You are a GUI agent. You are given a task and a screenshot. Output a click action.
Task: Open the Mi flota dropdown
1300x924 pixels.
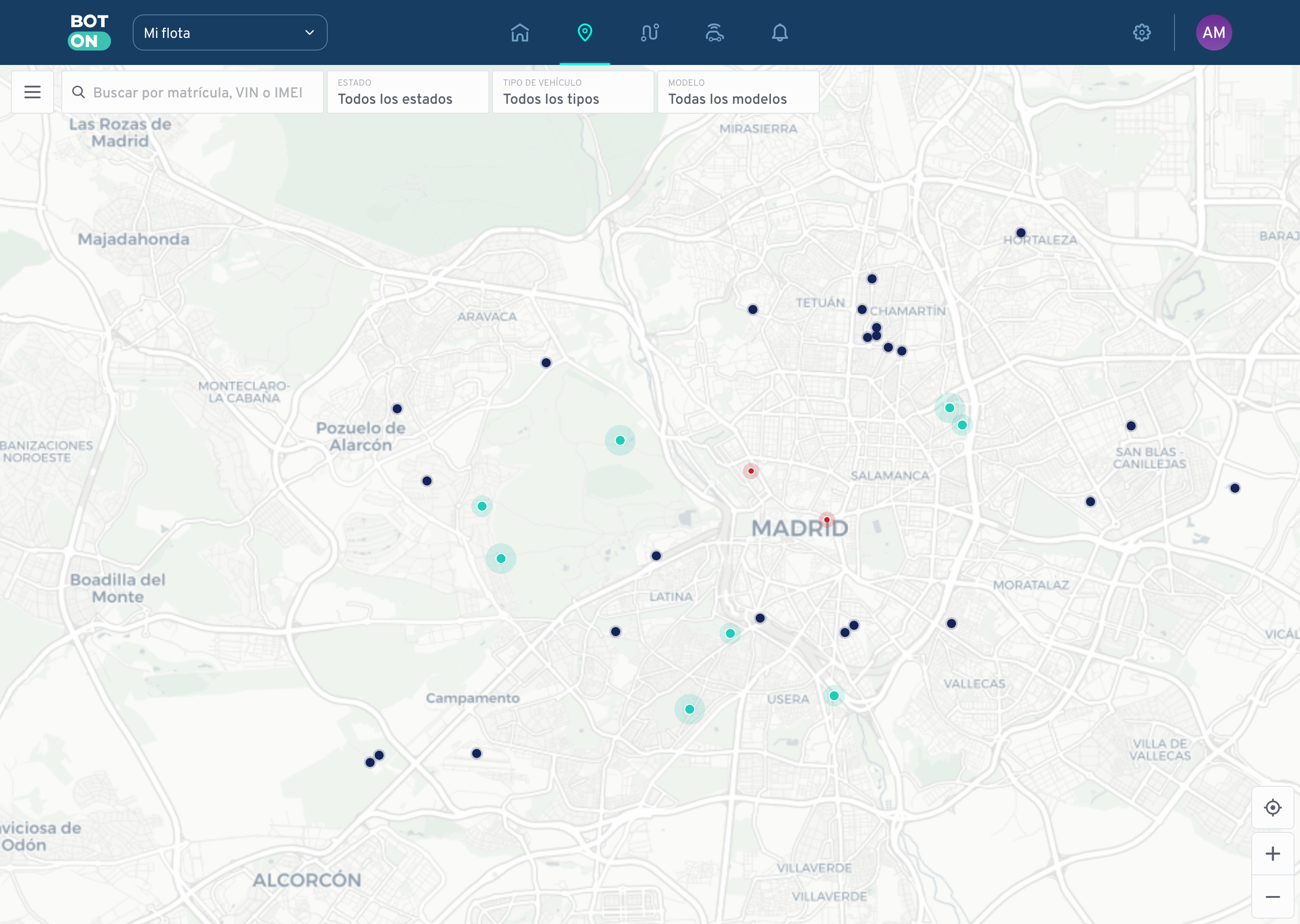pyautogui.click(x=229, y=32)
